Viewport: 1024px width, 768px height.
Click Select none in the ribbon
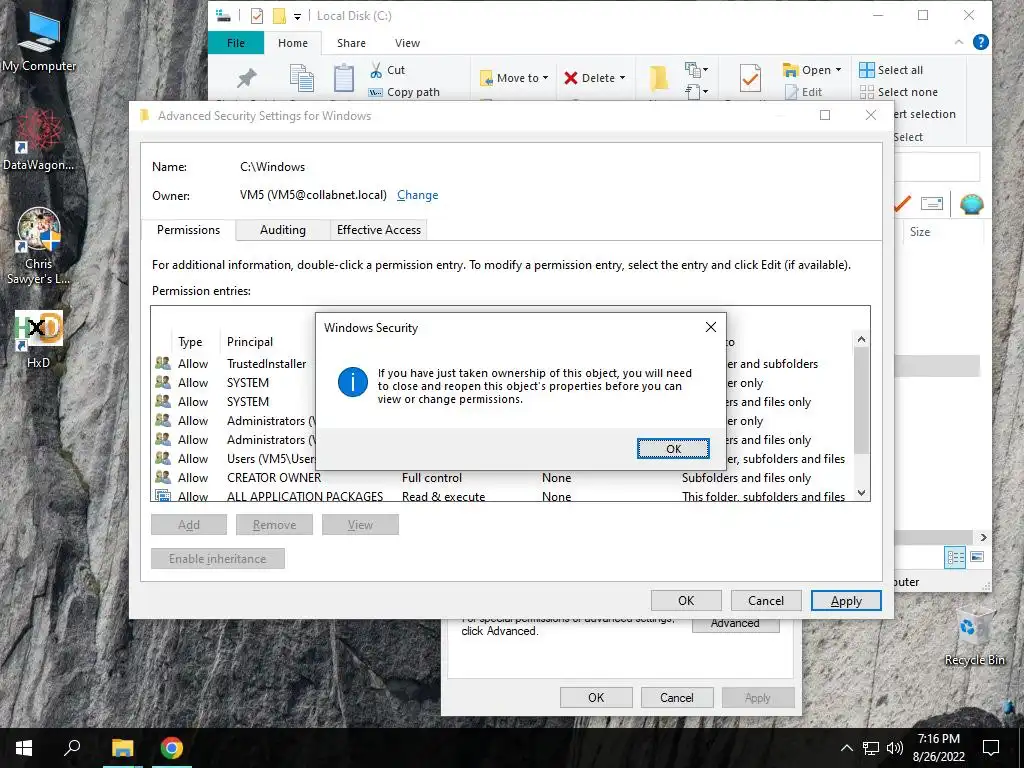899,92
